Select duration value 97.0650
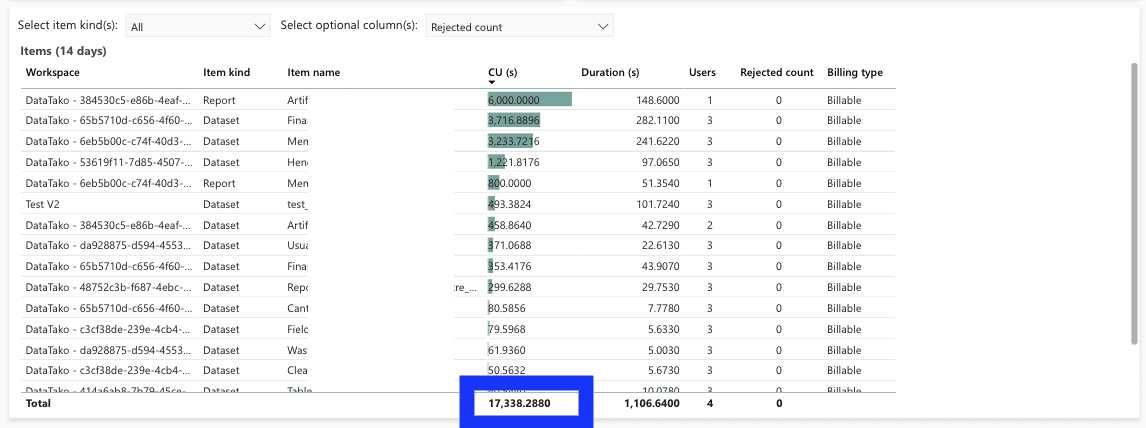 [659, 161]
